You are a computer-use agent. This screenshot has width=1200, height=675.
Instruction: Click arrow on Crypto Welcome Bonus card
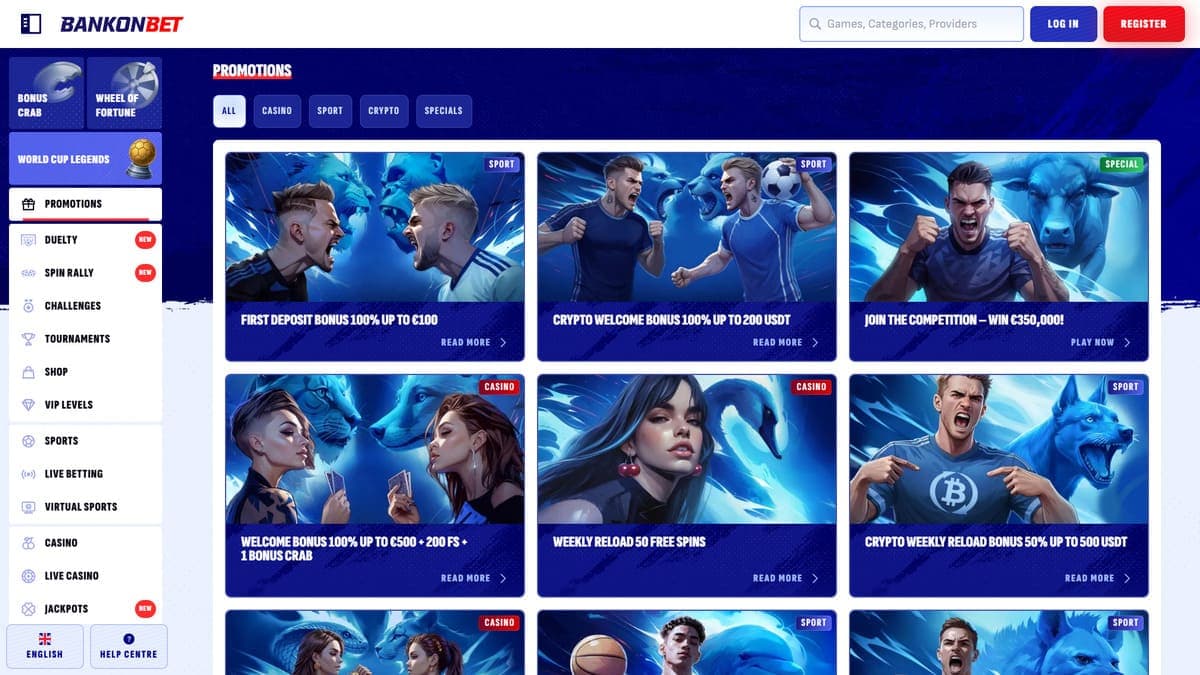click(x=815, y=342)
